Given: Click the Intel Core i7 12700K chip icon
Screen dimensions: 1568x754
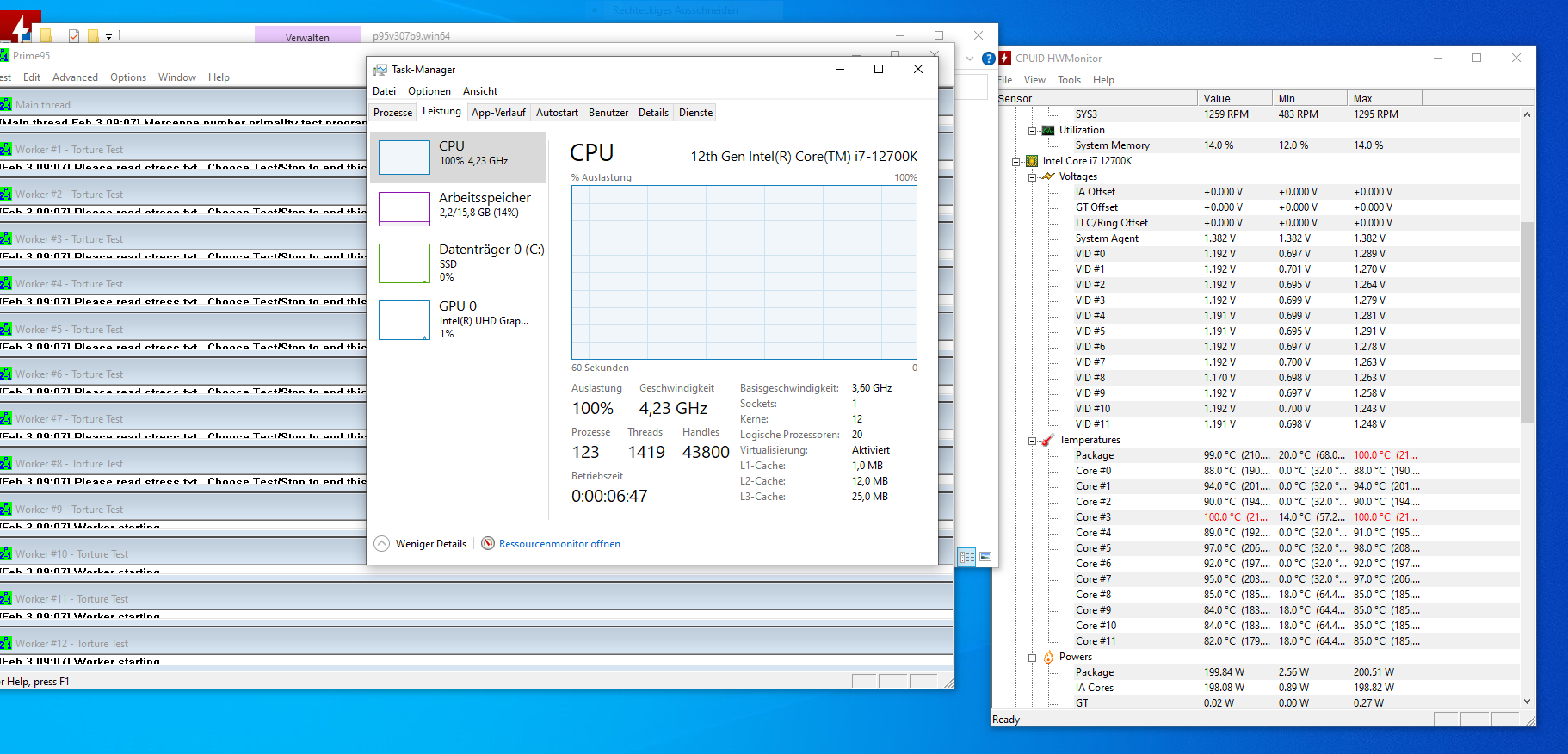Looking at the screenshot, I should click(1032, 161).
